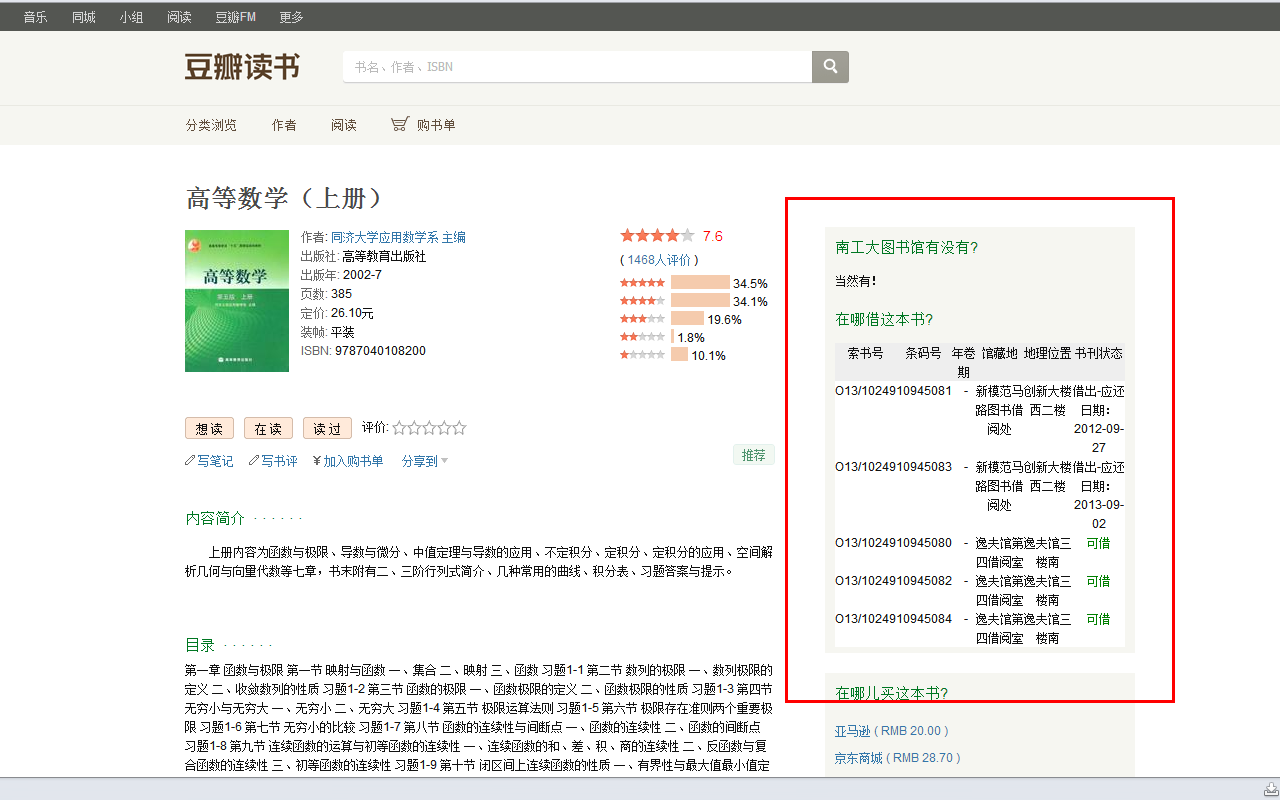Open the 1468人评价 ratings link
The width and height of the screenshot is (1280, 800).
(658, 259)
